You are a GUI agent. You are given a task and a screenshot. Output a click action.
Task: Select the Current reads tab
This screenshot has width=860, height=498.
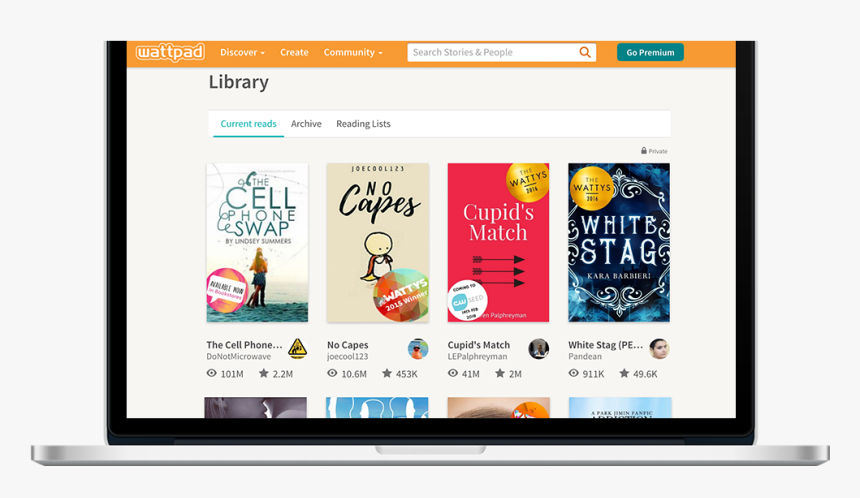point(248,124)
